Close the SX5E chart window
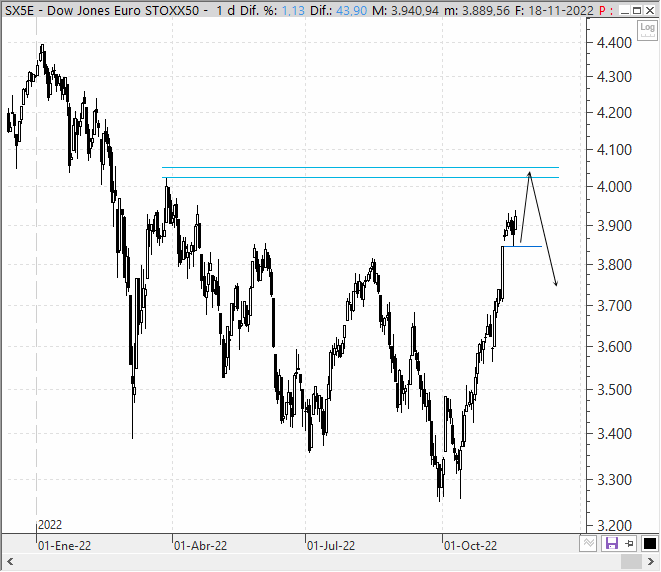 click(650, 10)
